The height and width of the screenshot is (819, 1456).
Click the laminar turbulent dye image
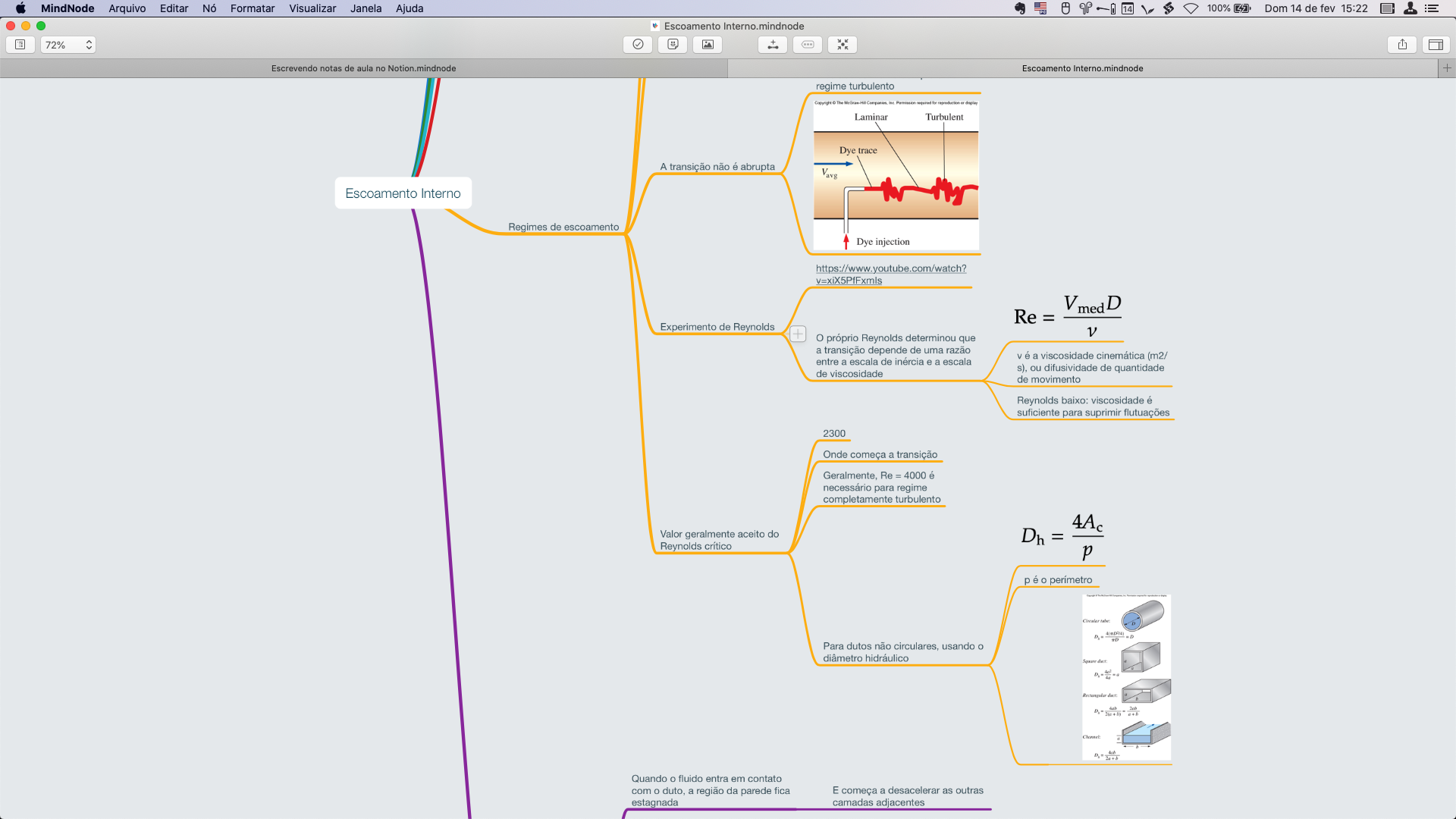(x=896, y=174)
